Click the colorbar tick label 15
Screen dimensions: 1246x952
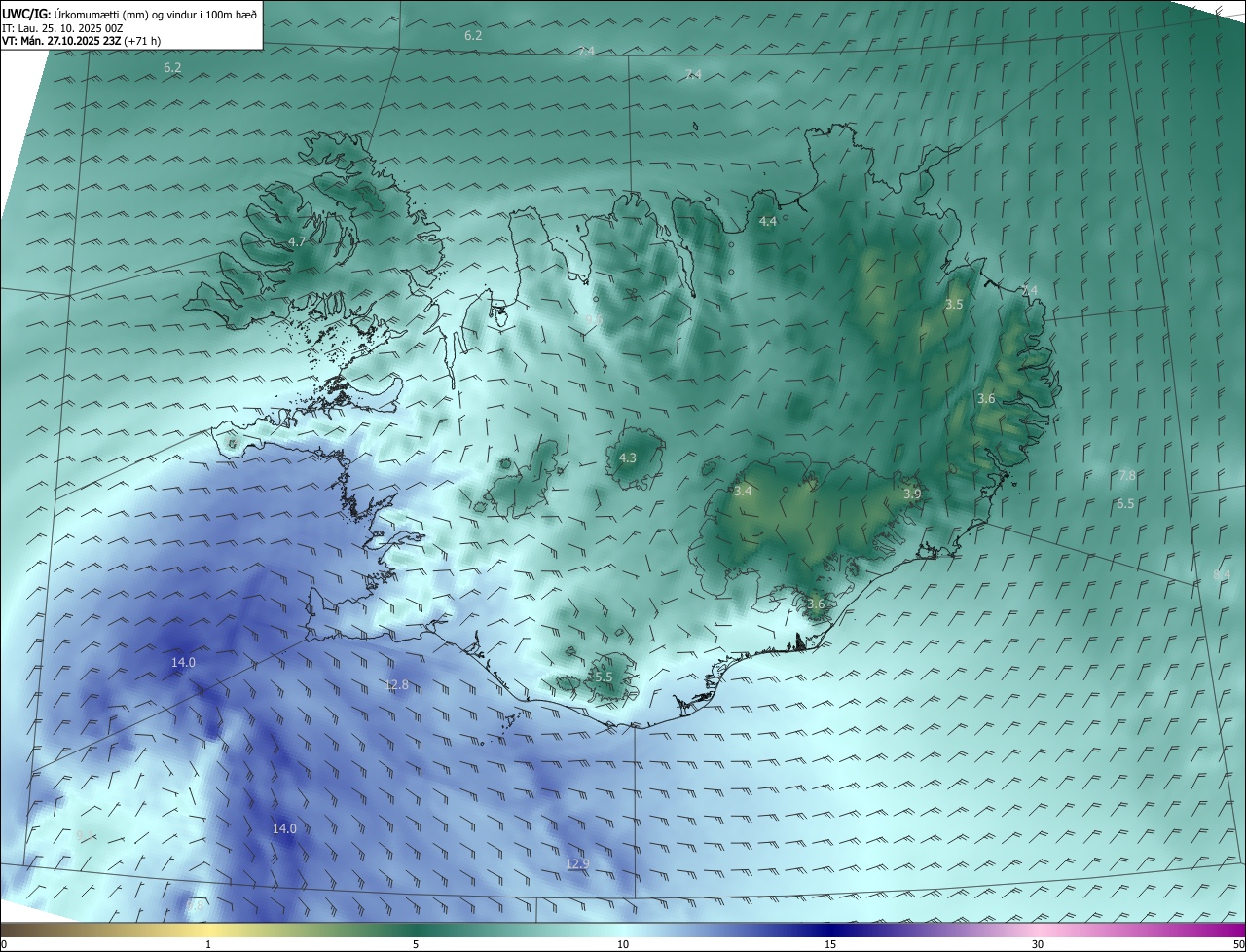coord(830,944)
